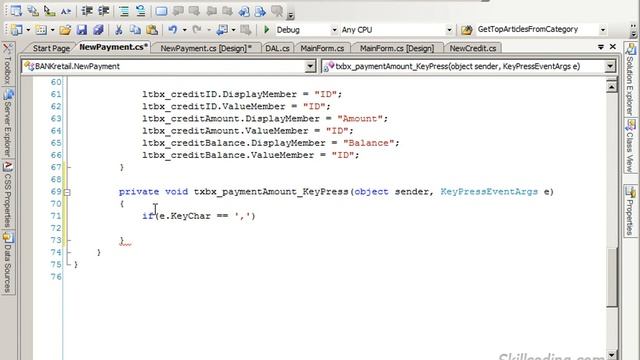Click the Copy icon
Viewport: 640px width, 360px height.
pyautogui.click(x=135, y=30)
